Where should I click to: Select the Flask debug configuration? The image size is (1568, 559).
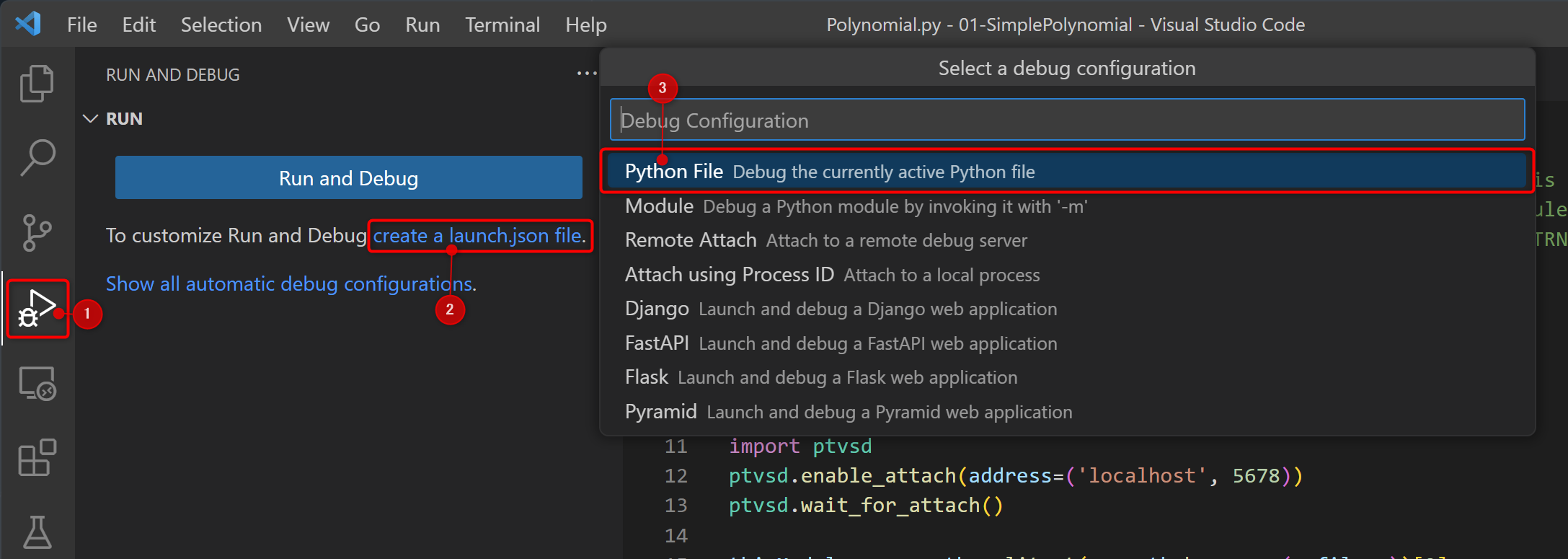coord(1067,377)
